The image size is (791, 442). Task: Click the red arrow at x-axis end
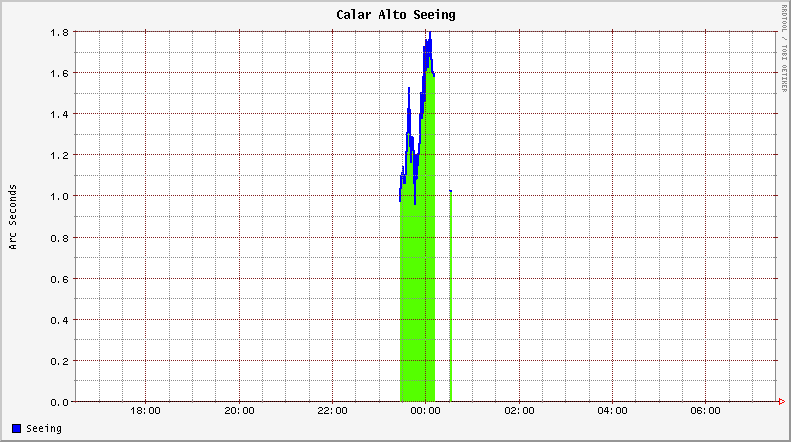coord(781,402)
